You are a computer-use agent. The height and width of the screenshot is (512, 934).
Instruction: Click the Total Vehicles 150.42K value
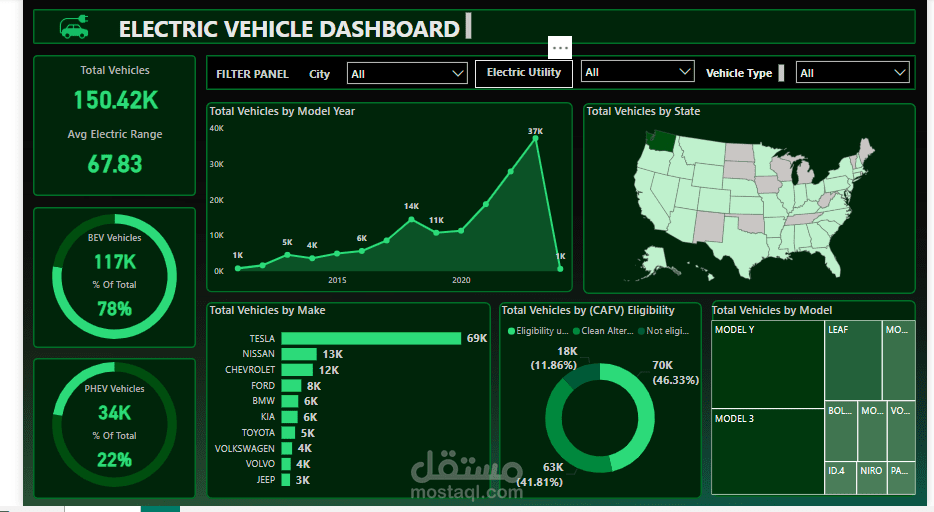116,100
